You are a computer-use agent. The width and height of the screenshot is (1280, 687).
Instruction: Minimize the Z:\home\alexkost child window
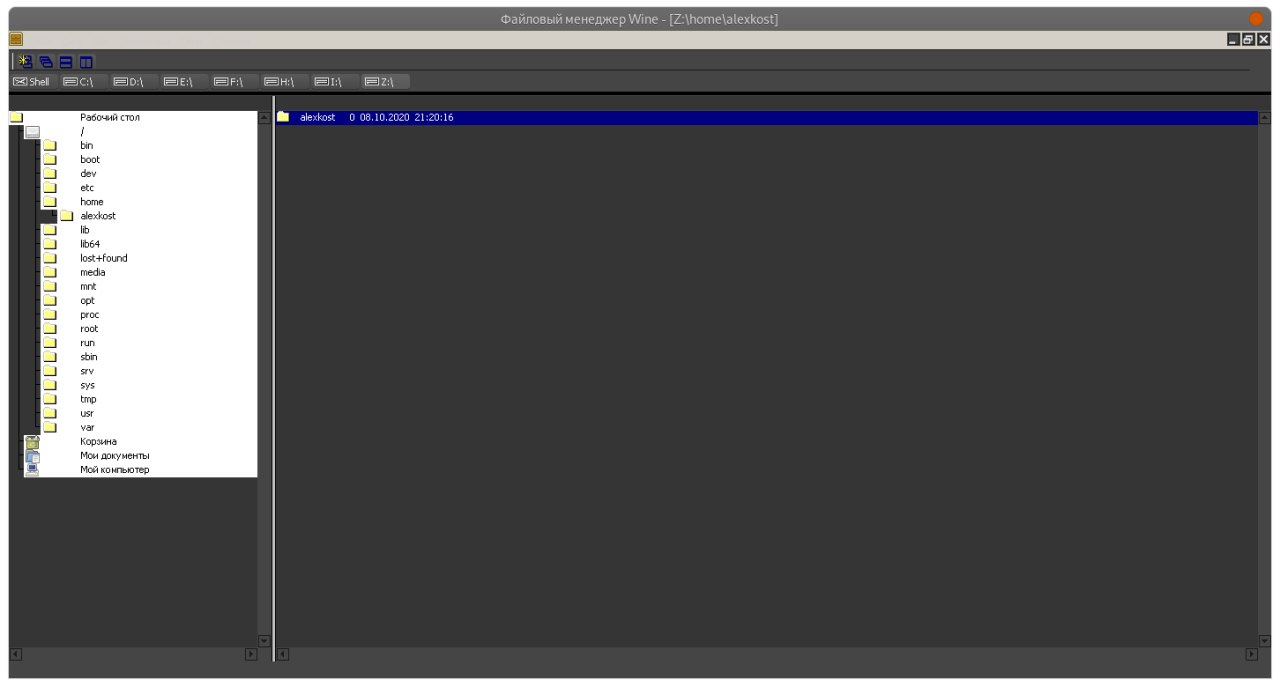point(1233,39)
